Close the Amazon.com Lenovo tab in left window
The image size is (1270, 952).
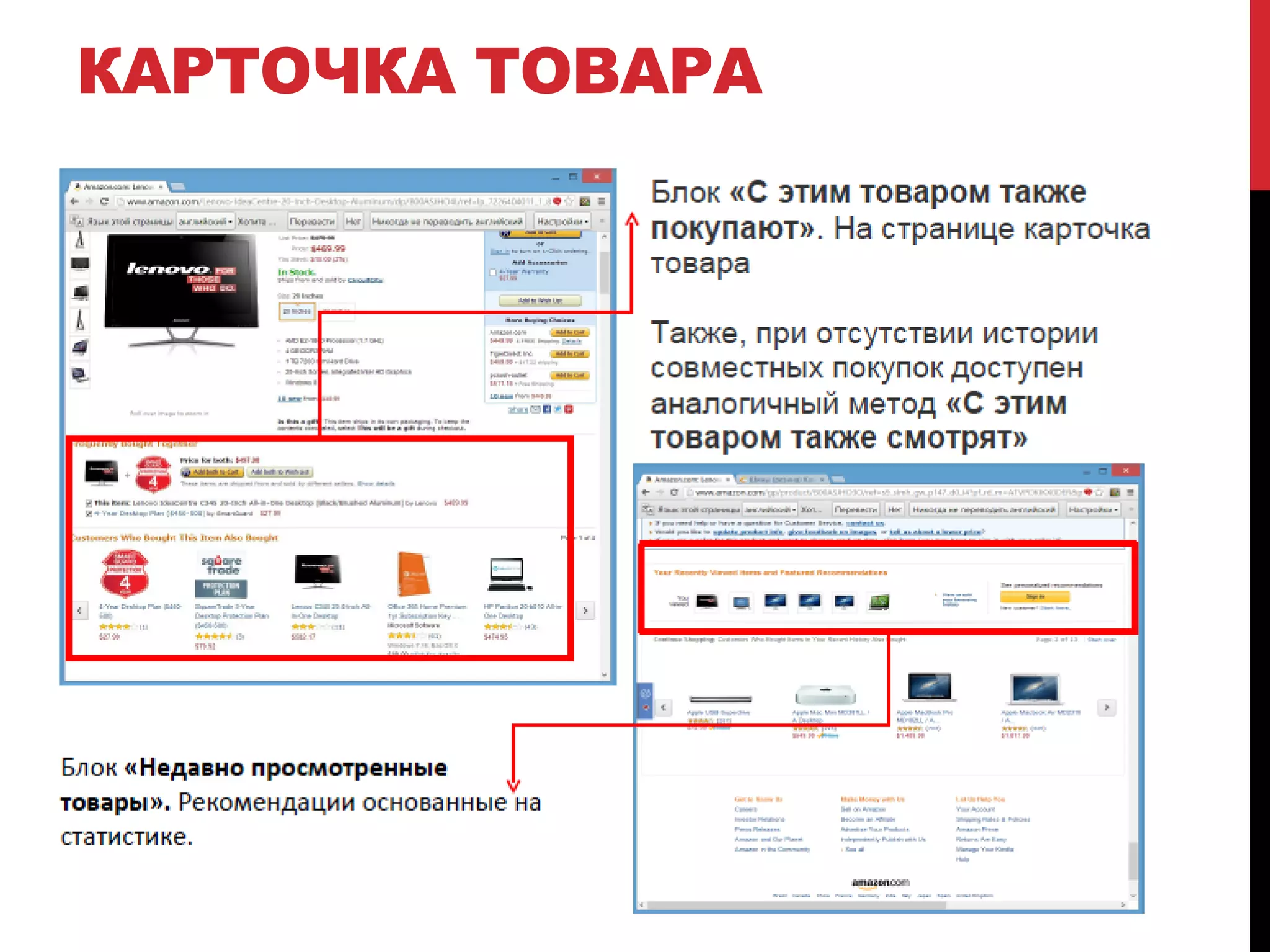click(161, 186)
